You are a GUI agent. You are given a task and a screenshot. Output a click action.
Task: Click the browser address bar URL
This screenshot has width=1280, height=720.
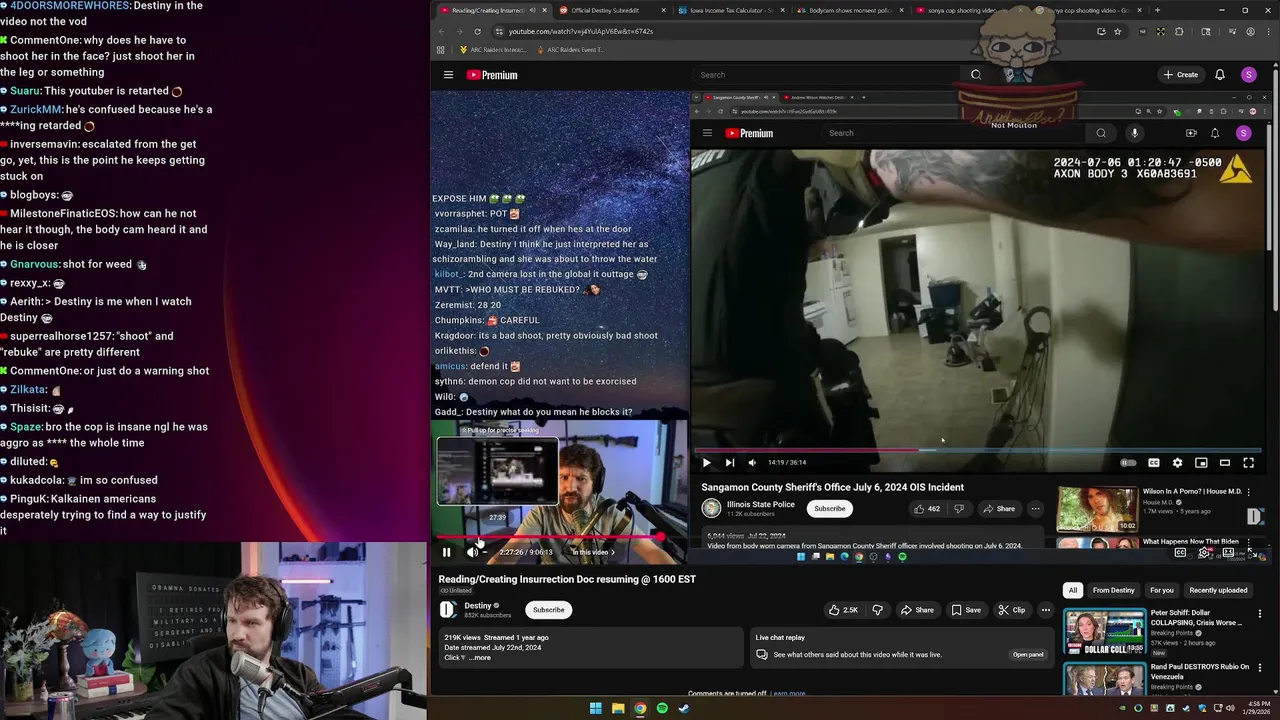tap(581, 31)
